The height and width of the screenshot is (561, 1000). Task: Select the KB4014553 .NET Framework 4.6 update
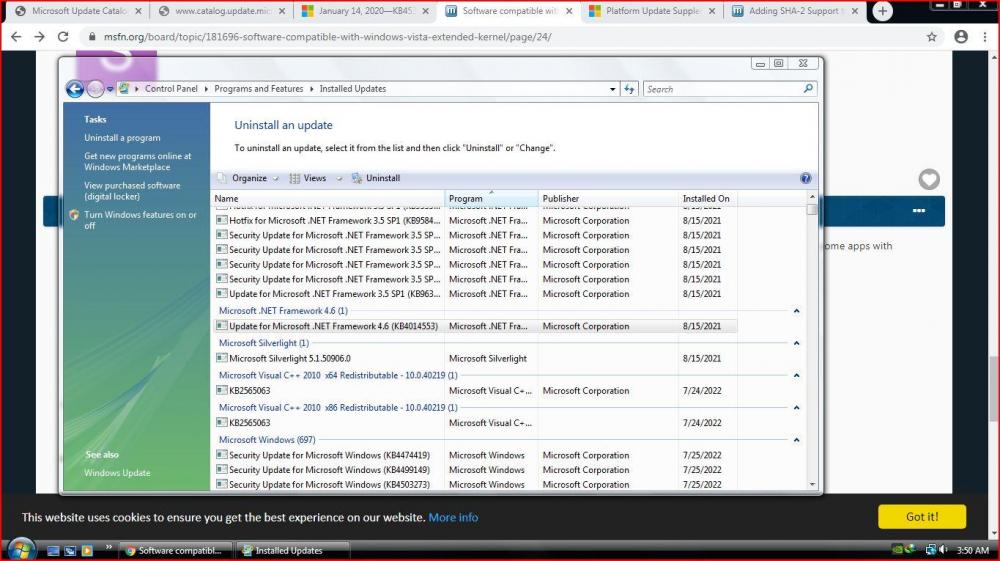point(333,326)
